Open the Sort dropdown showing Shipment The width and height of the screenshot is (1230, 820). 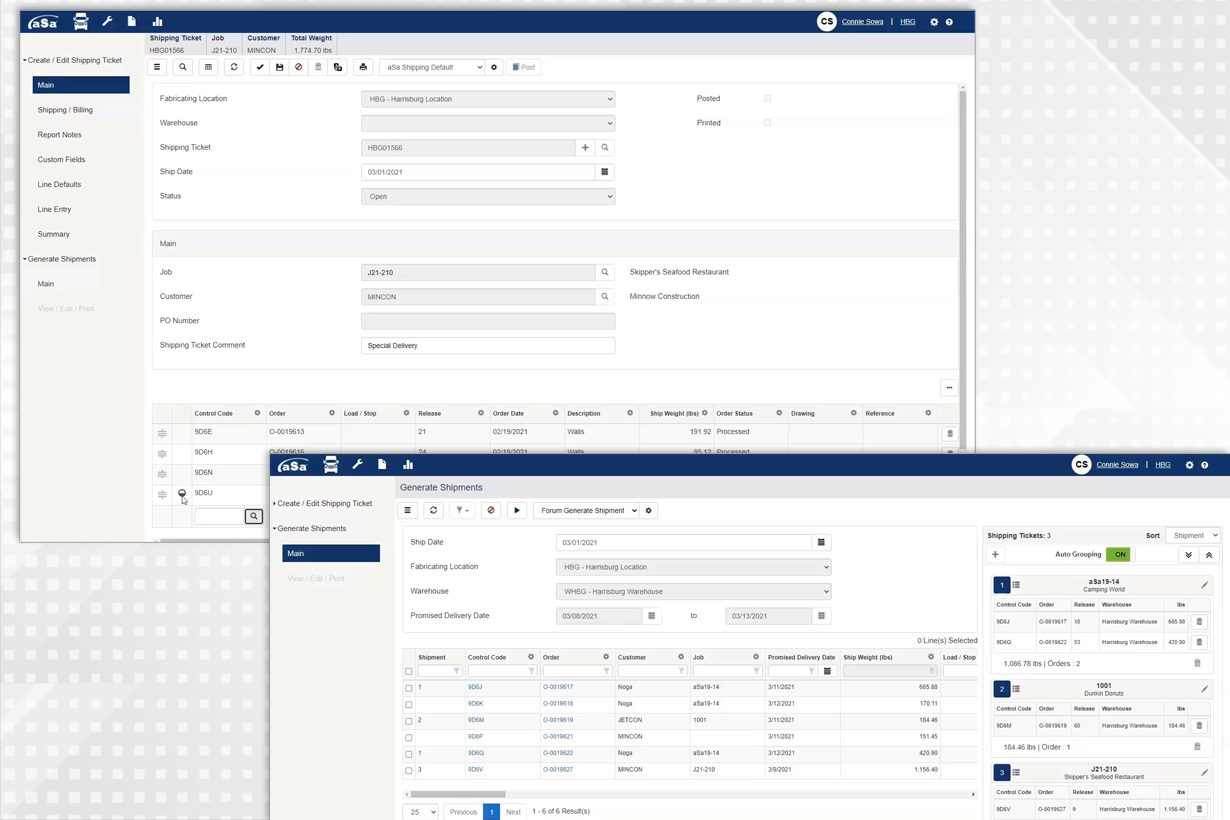point(1194,535)
